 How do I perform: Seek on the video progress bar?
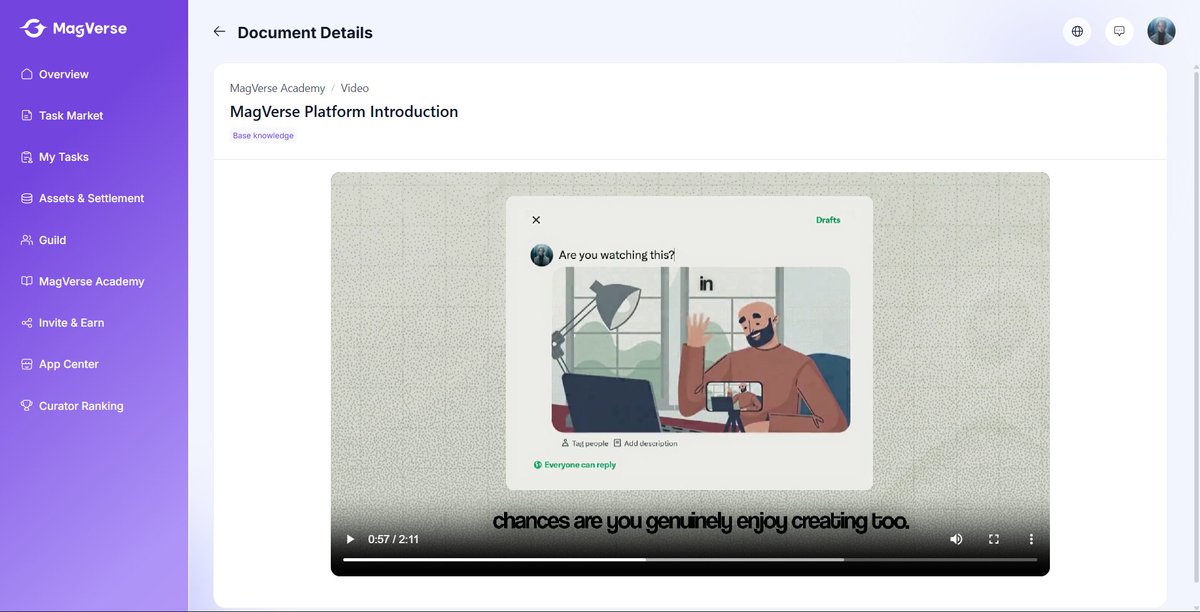tap(690, 560)
